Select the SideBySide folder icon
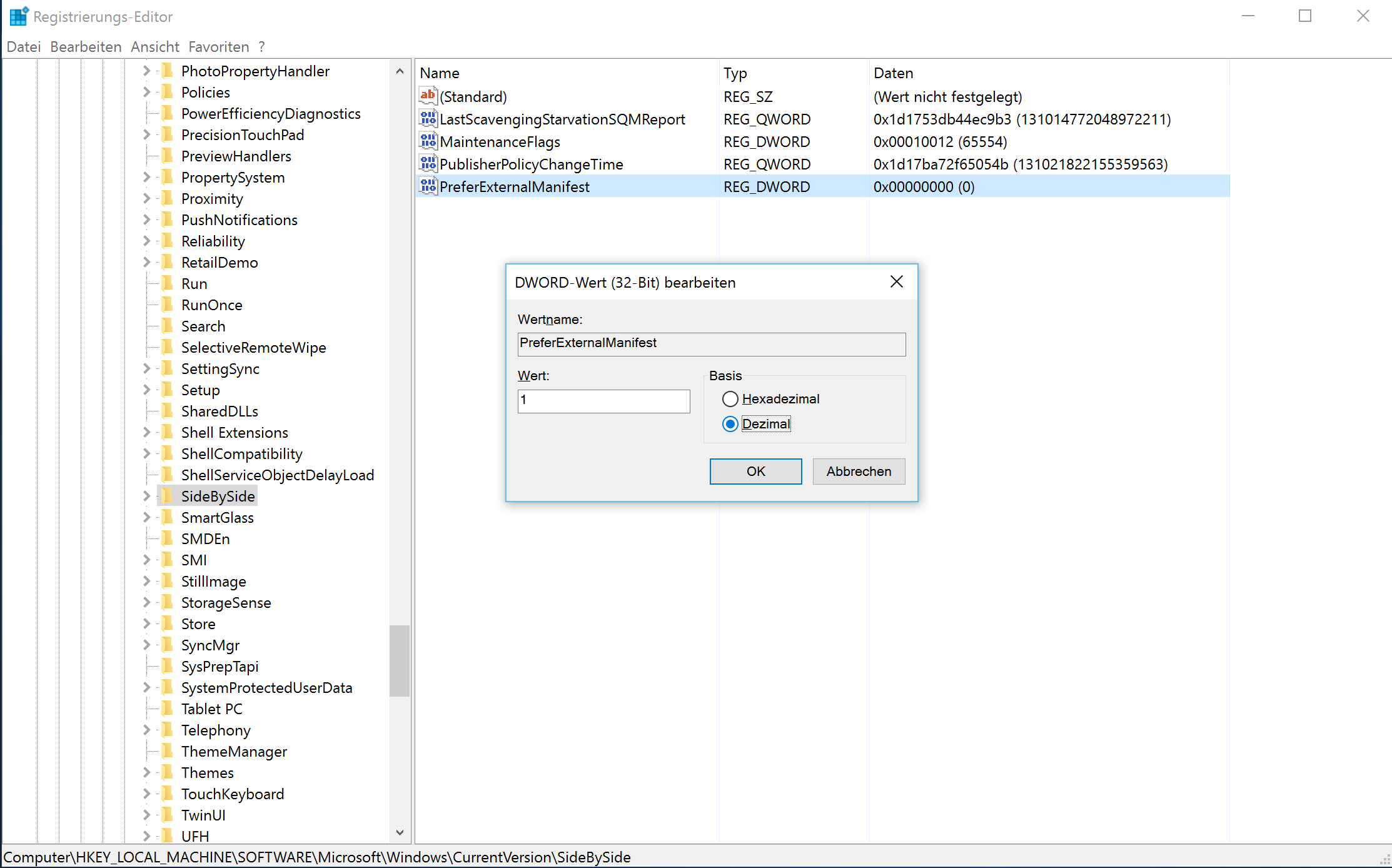Image resolution: width=1392 pixels, height=868 pixels. [x=167, y=496]
